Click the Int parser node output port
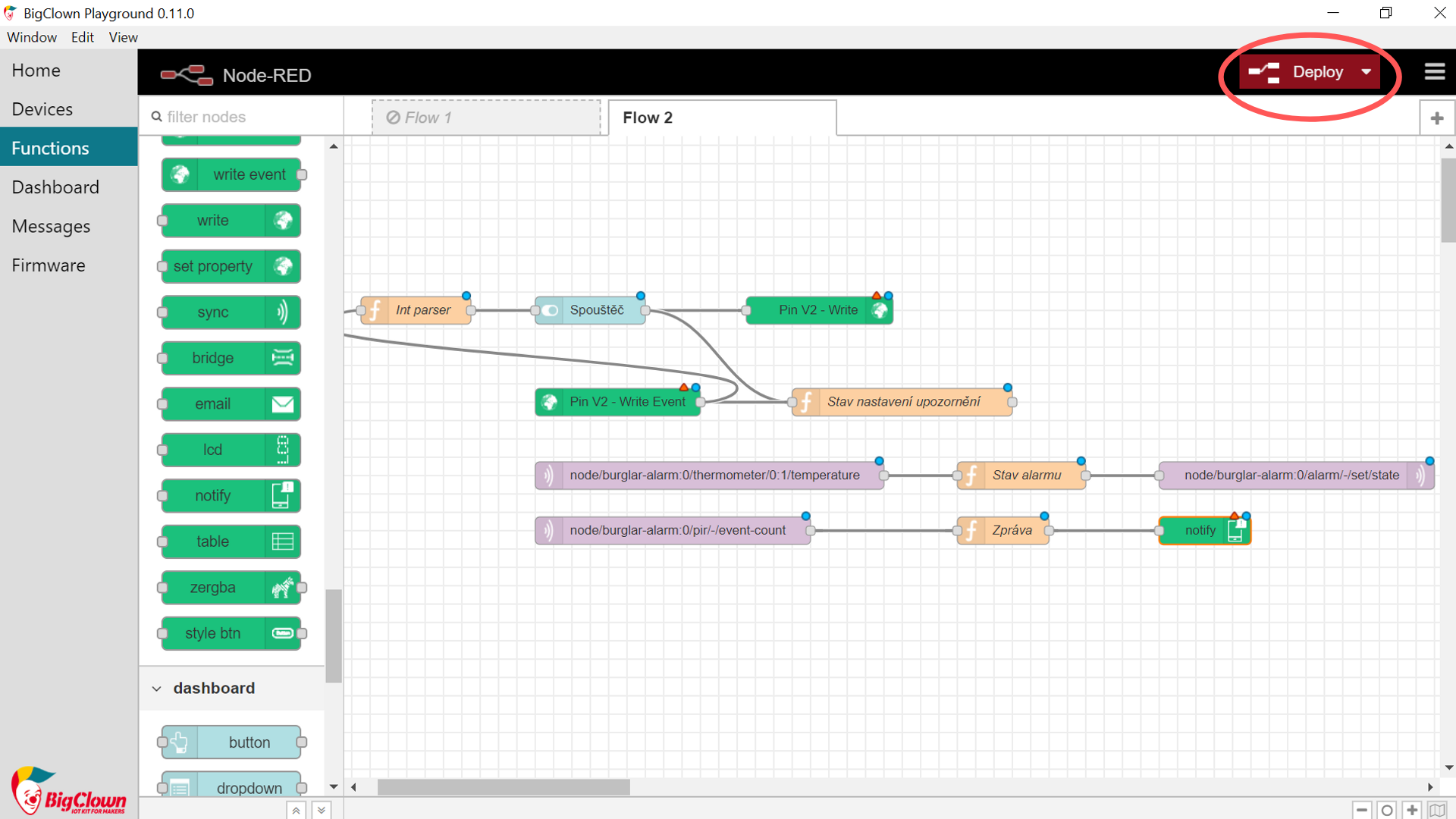Viewport: 1456px width, 819px height. [x=471, y=310]
